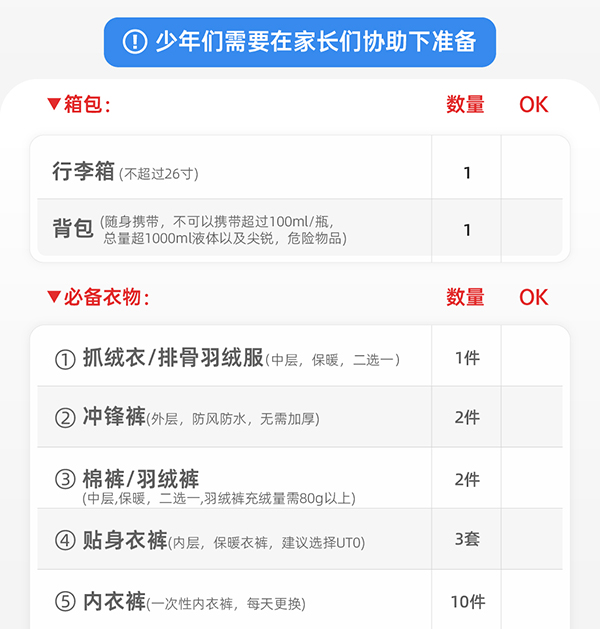Click the ③ number icon for 棉裤/羽绒裤
This screenshot has height=629, width=600.
pyautogui.click(x=65, y=480)
